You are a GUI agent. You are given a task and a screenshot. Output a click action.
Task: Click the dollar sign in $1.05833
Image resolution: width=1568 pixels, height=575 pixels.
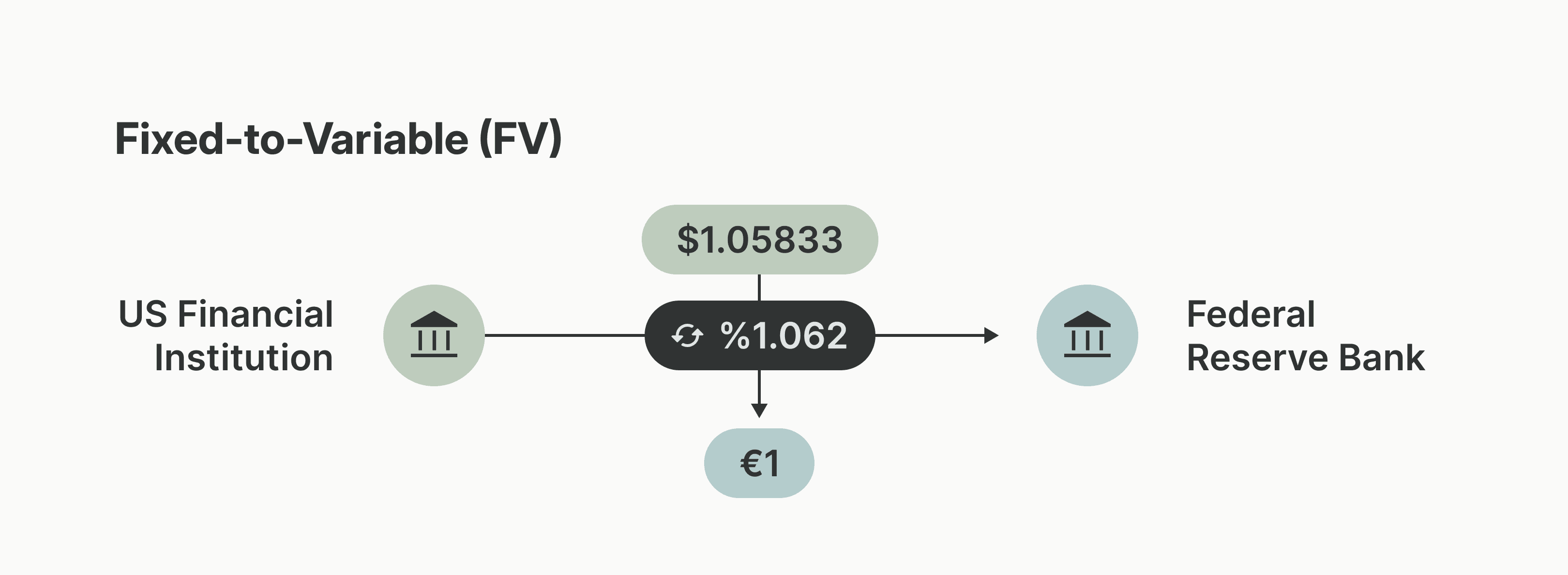point(687,240)
